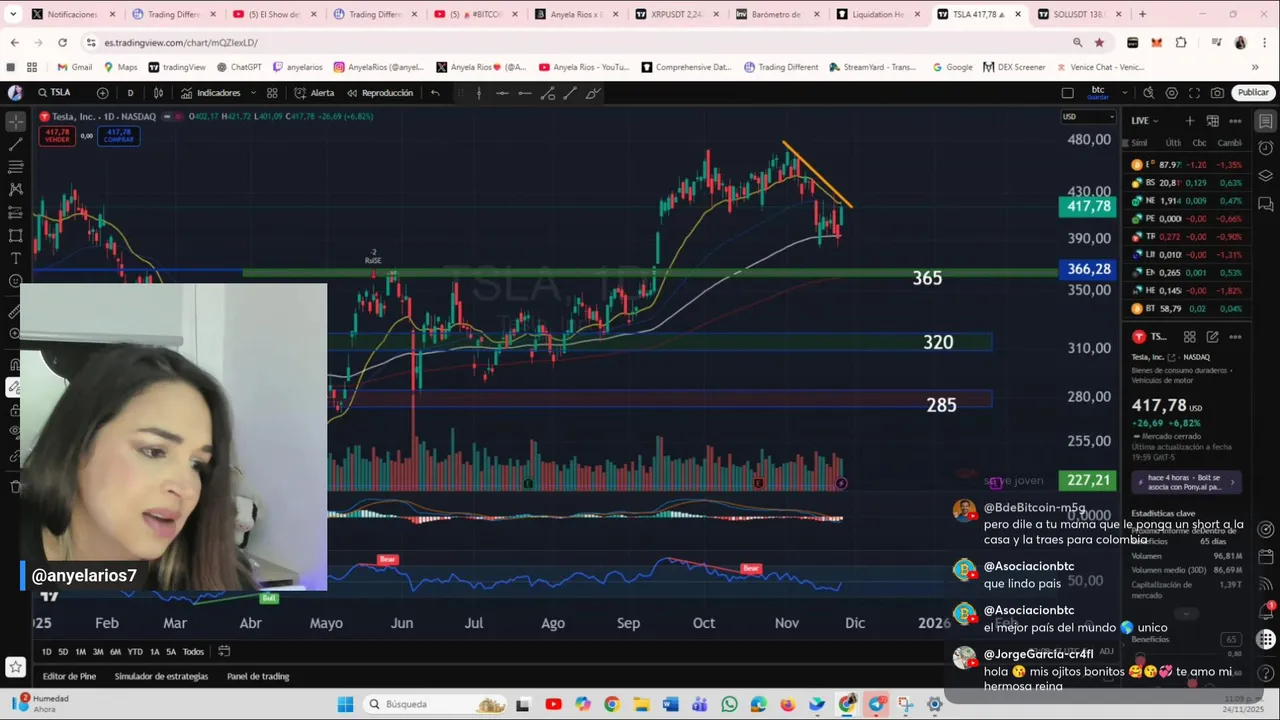The height and width of the screenshot is (720, 1280).
Task: Add symbol to watchlist plus icon
Action: (1189, 121)
